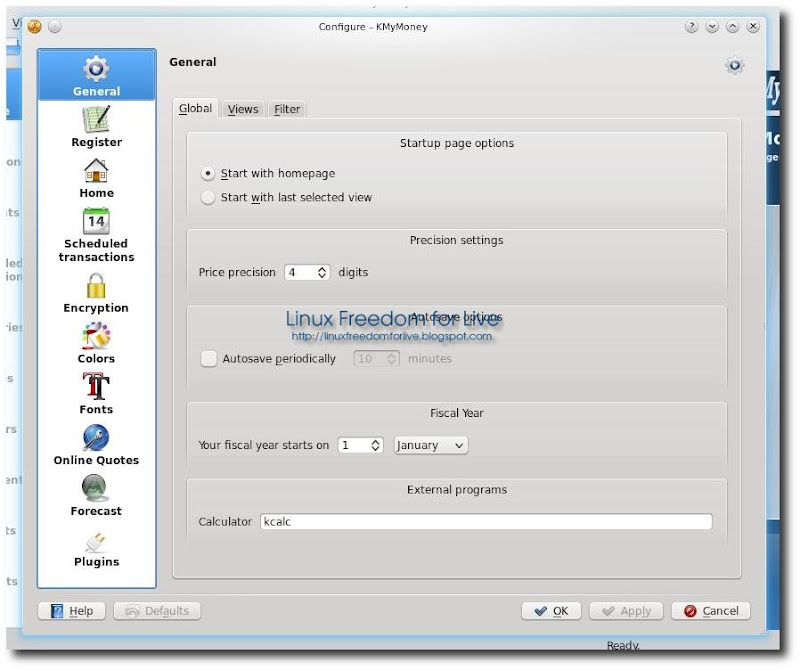Click the Price precision value field

pyautogui.click(x=301, y=272)
